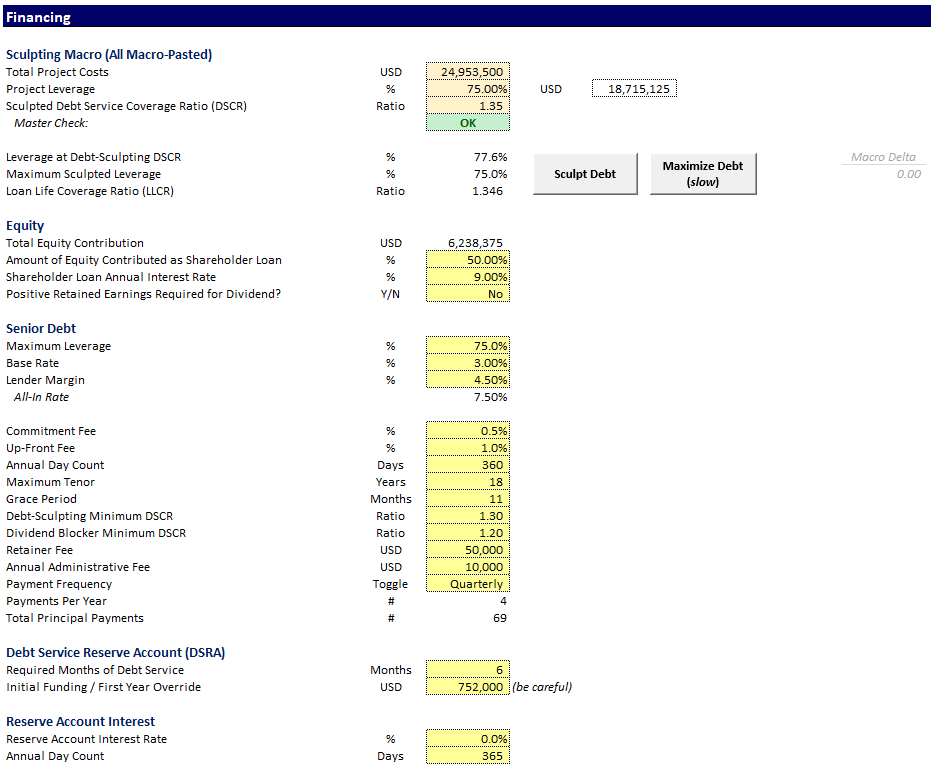Screen dimensions: 931x770
Task: Click the LLCR value 1.346
Action: 487,191
